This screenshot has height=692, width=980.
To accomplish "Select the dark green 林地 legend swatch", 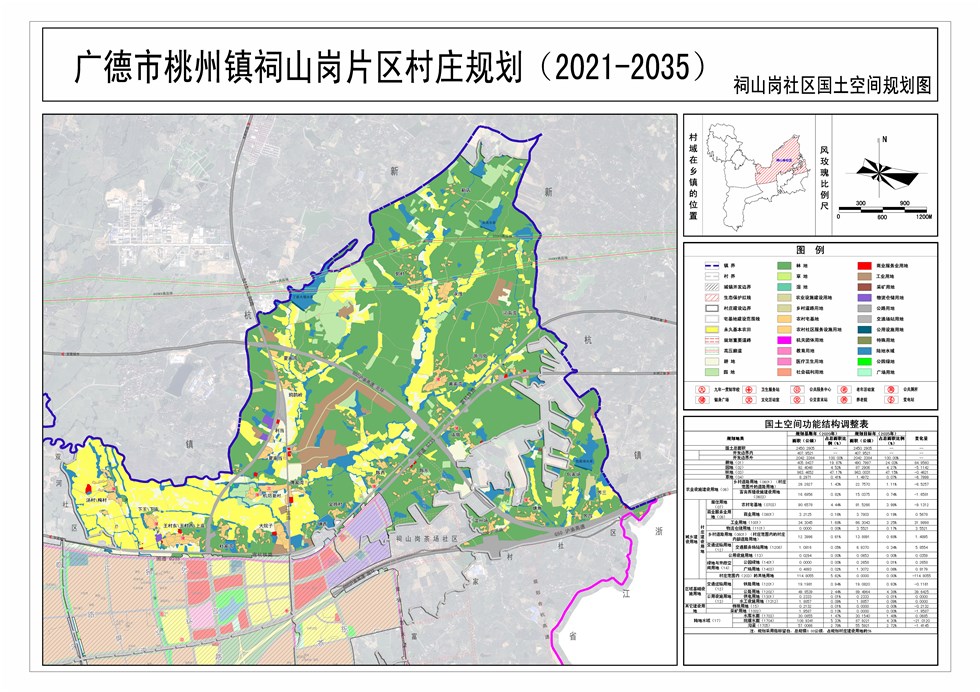I will coord(784,266).
